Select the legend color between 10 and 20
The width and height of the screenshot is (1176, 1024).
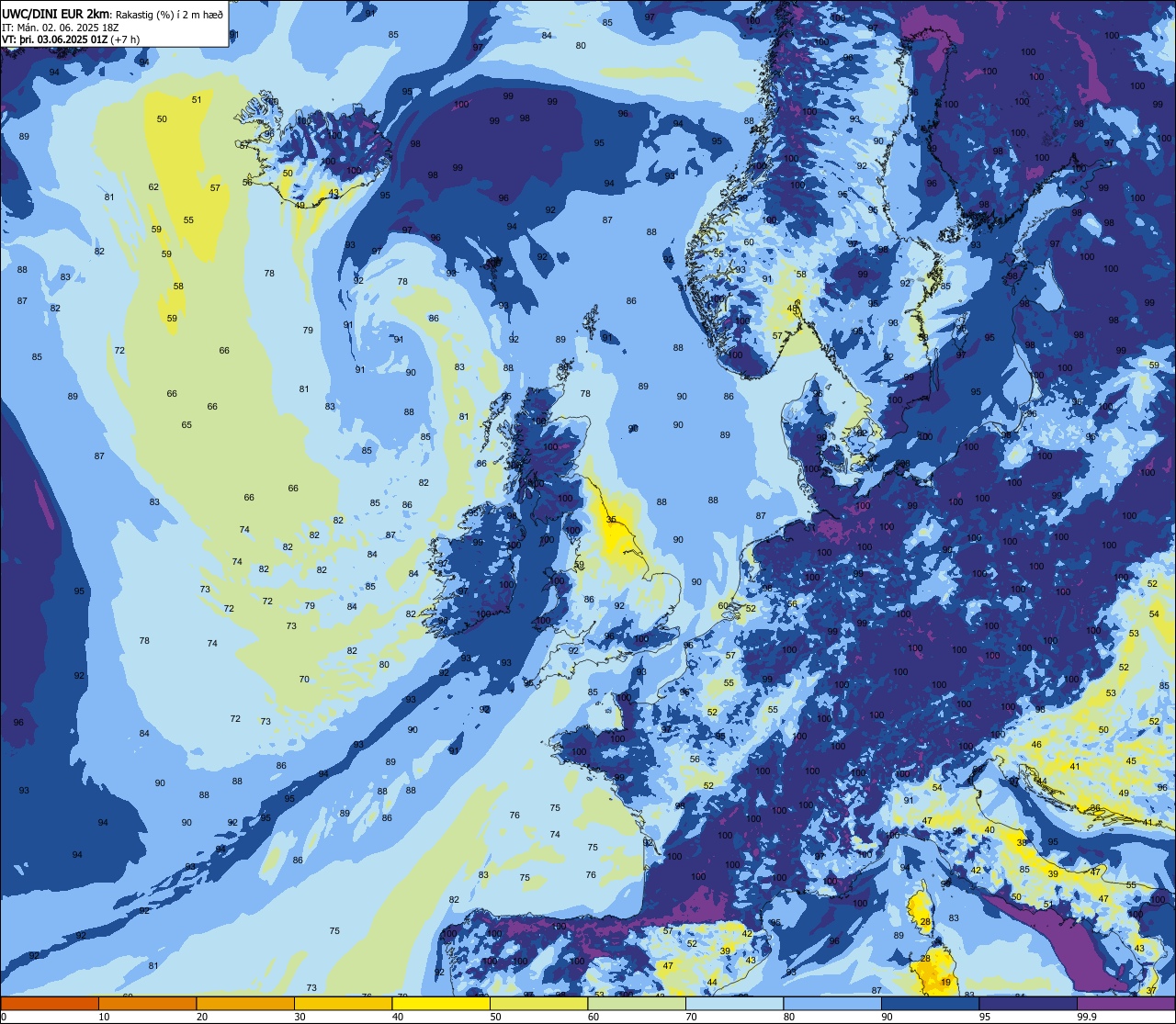tap(147, 1004)
